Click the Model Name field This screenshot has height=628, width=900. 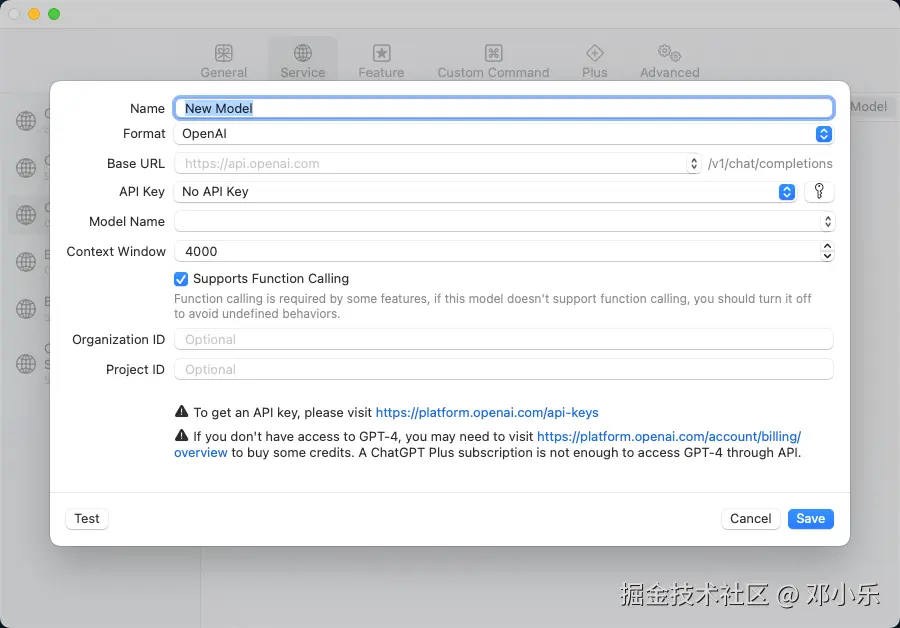coord(498,222)
